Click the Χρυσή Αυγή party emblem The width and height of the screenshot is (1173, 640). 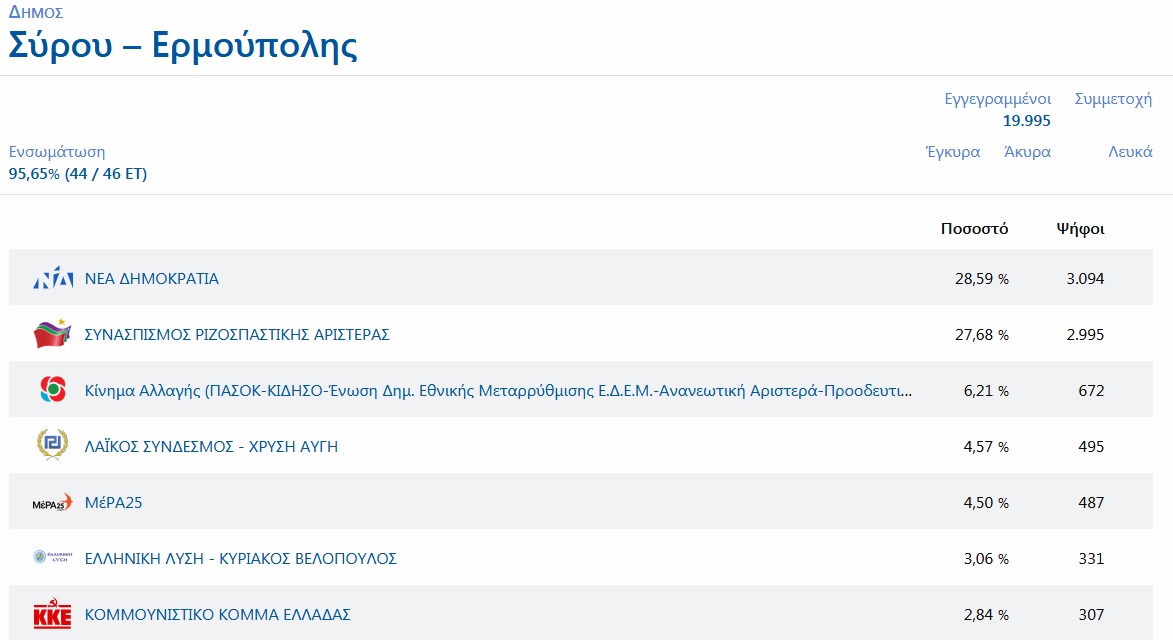point(52,446)
